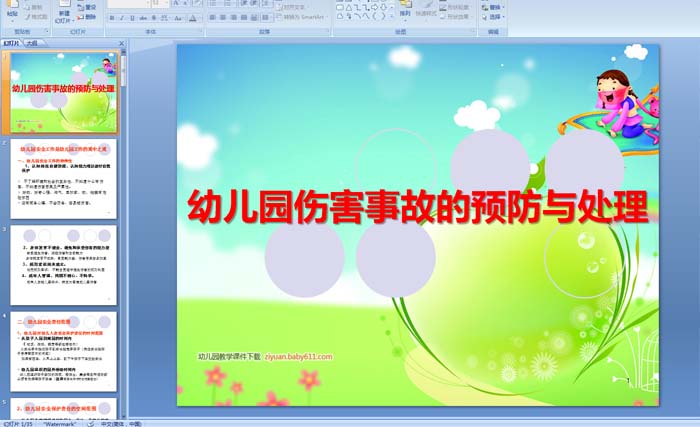
Task: Click Delete (删除) slide
Action: pyautogui.click(x=87, y=17)
